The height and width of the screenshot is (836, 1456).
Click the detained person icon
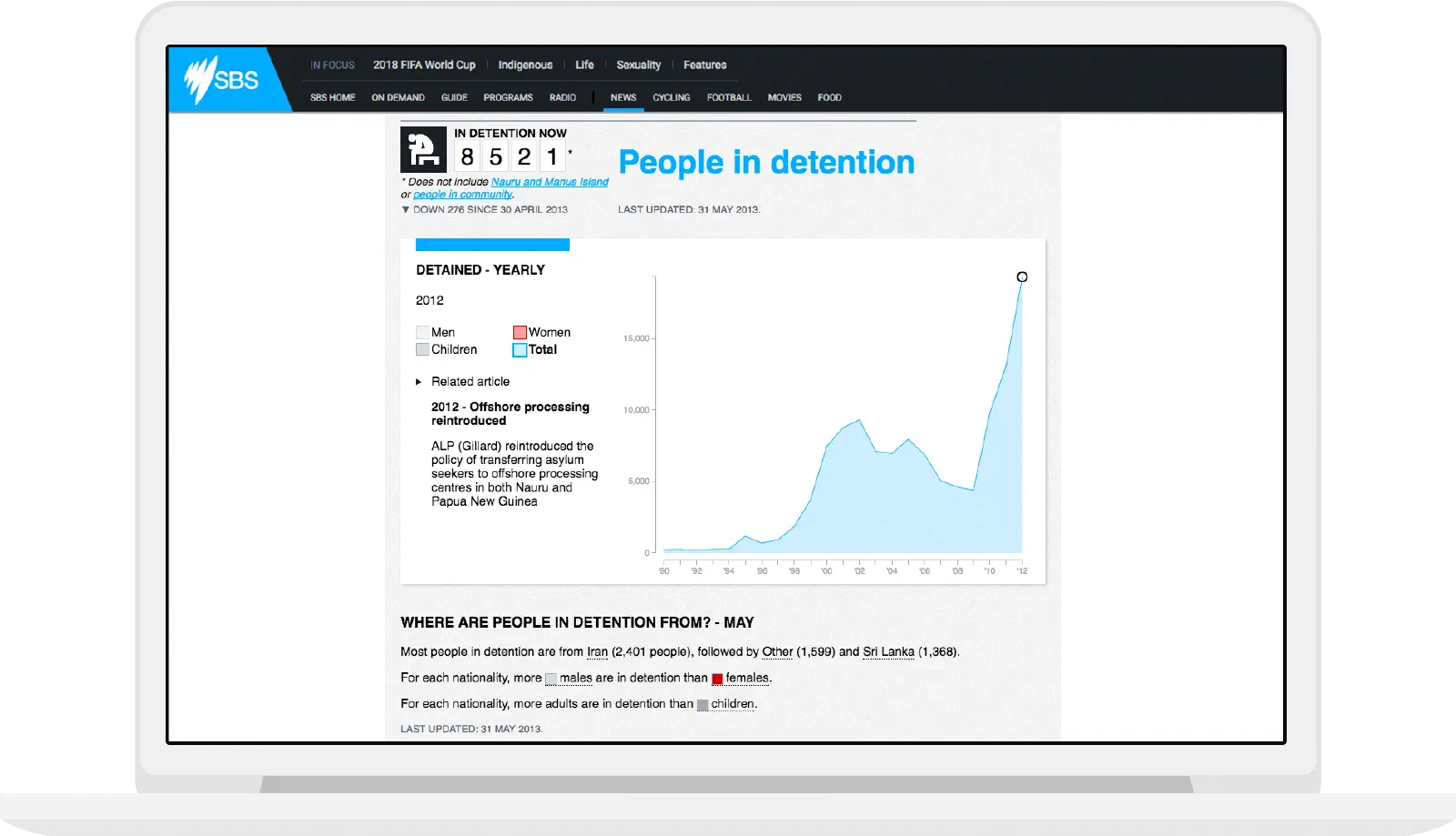[423, 150]
